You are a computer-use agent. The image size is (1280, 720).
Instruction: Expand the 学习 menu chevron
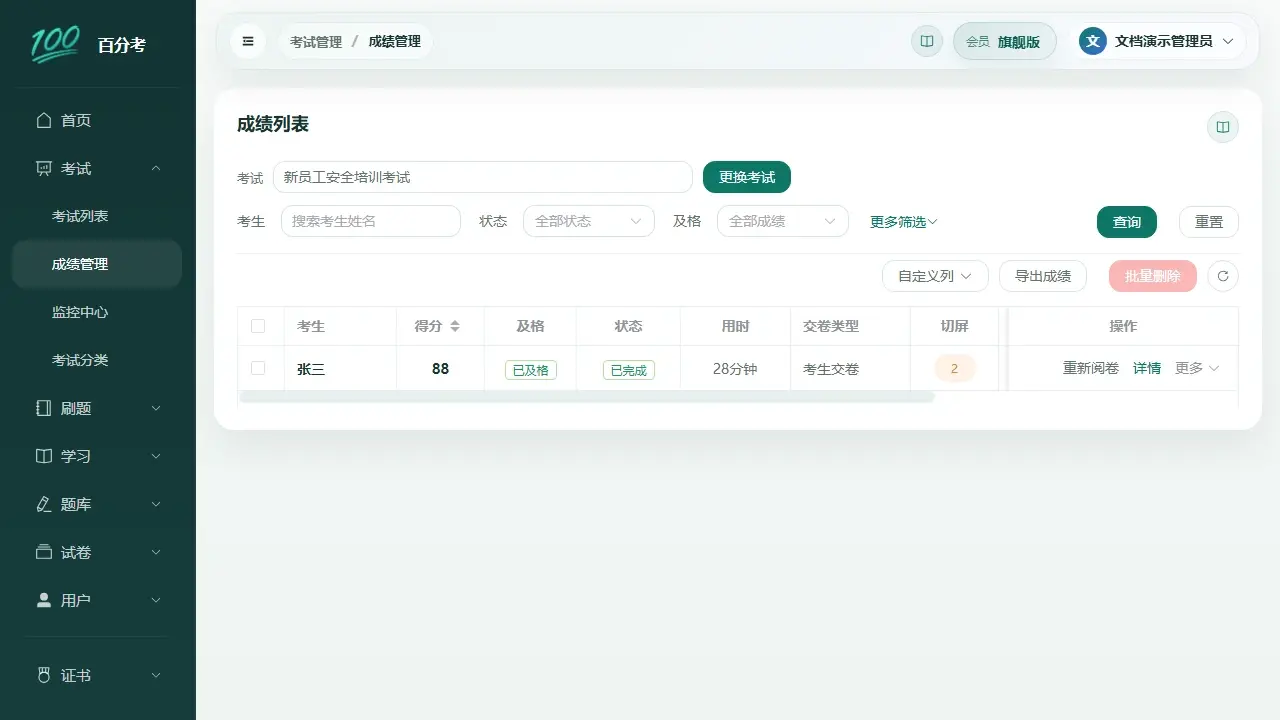click(156, 456)
